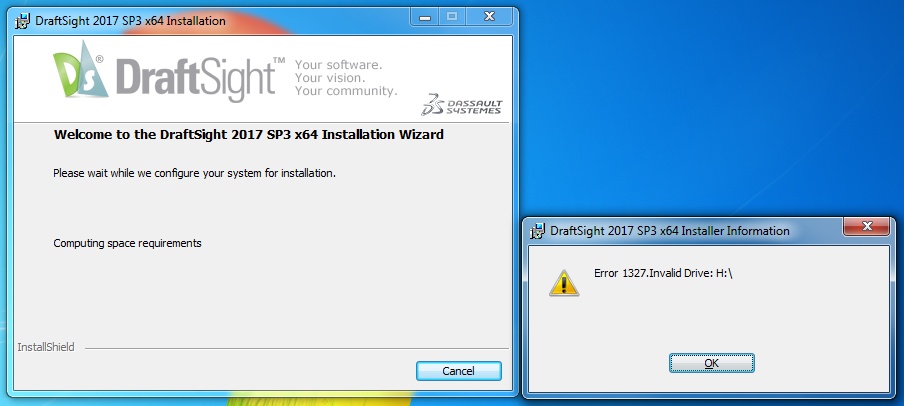Click the 'Your community.' tagline text
Image resolution: width=904 pixels, height=406 pixels.
(346, 91)
